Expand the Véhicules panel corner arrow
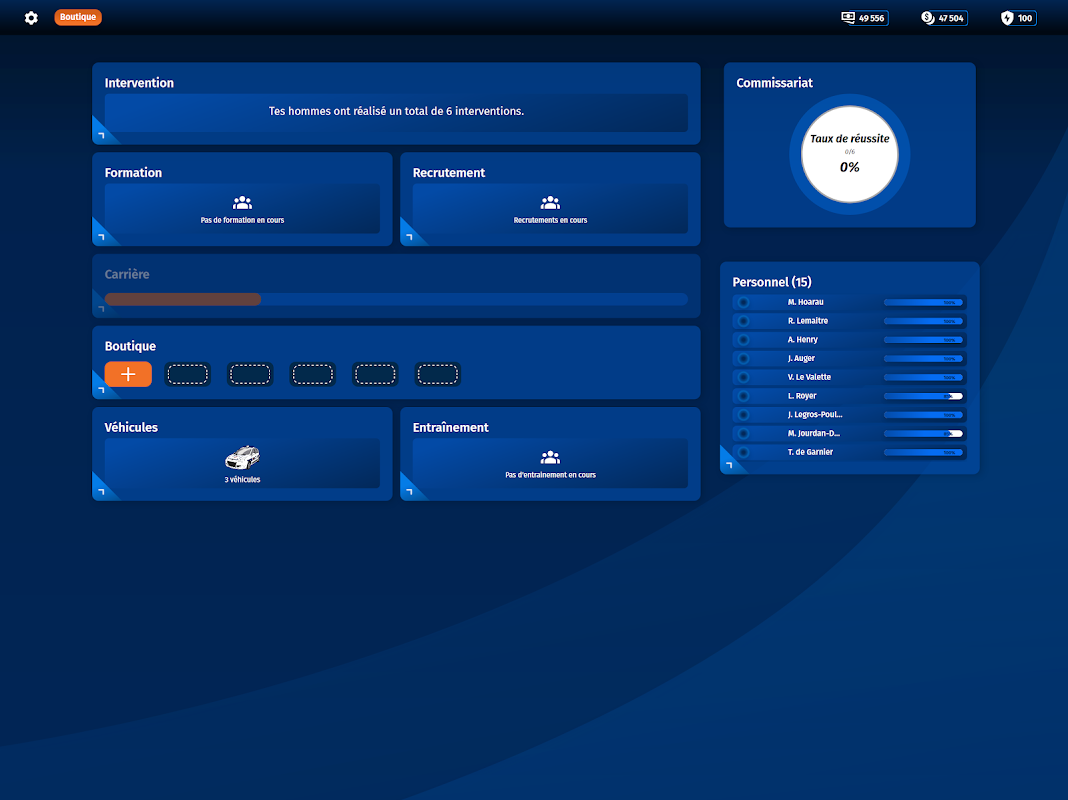The width and height of the screenshot is (1068, 800). (x=102, y=490)
